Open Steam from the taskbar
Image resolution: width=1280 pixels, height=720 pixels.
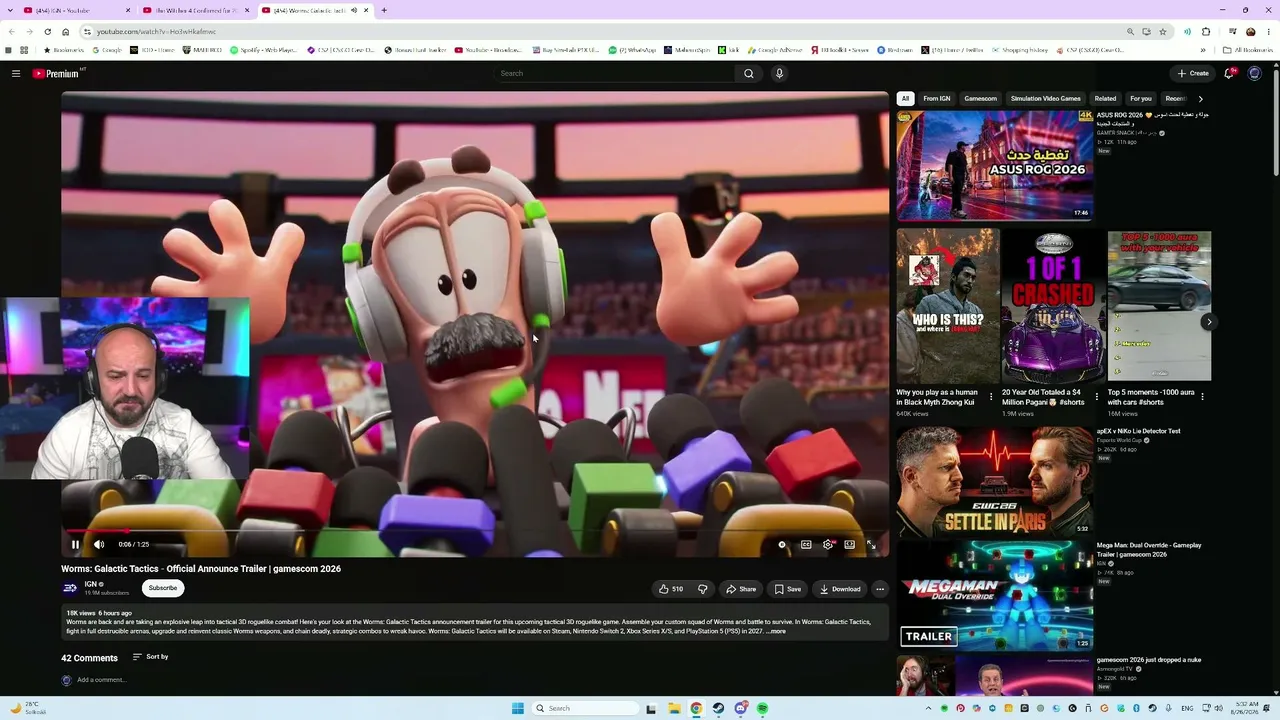pyautogui.click(x=718, y=708)
